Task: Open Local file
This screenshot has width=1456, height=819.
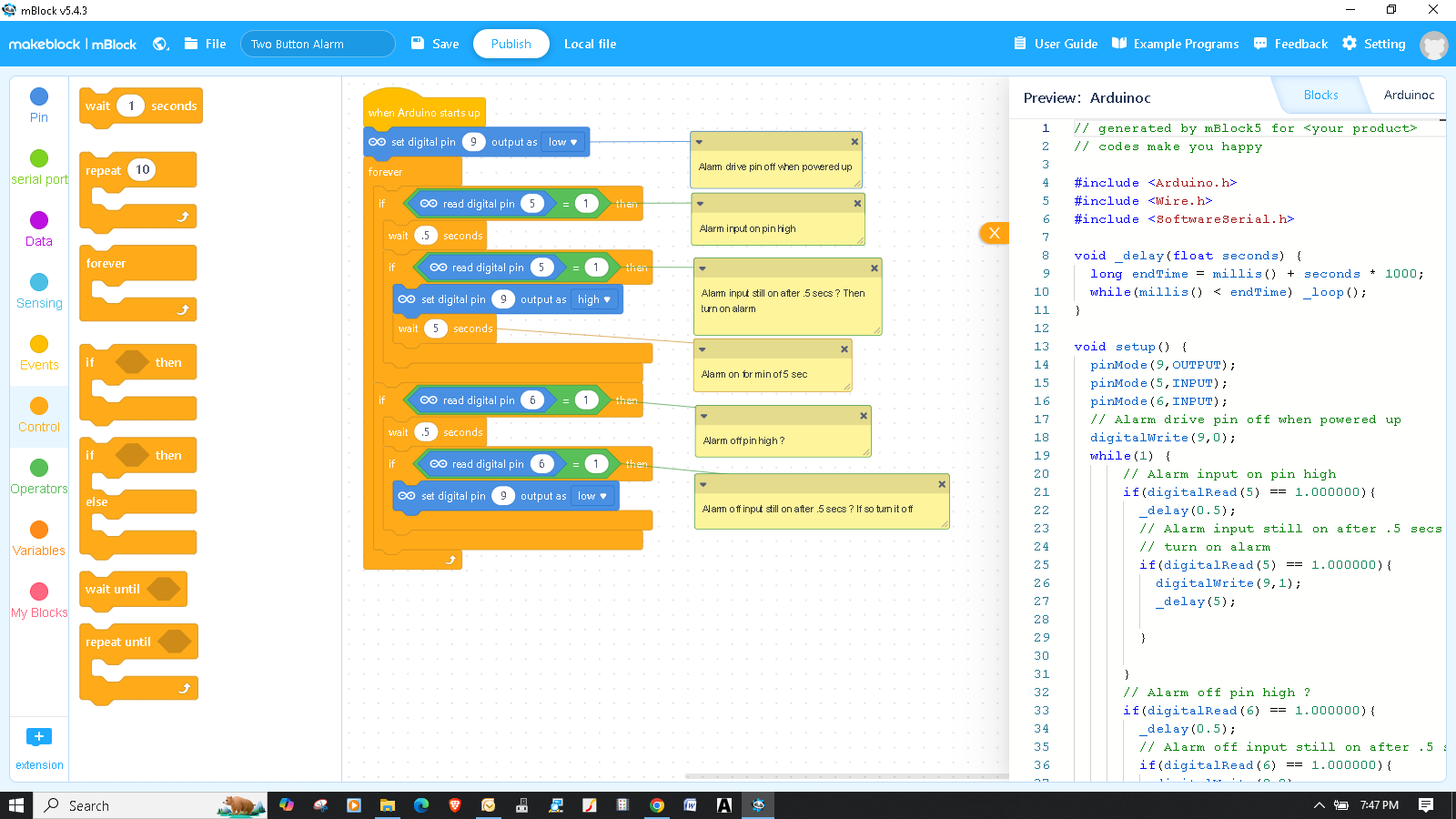Action: tap(590, 44)
